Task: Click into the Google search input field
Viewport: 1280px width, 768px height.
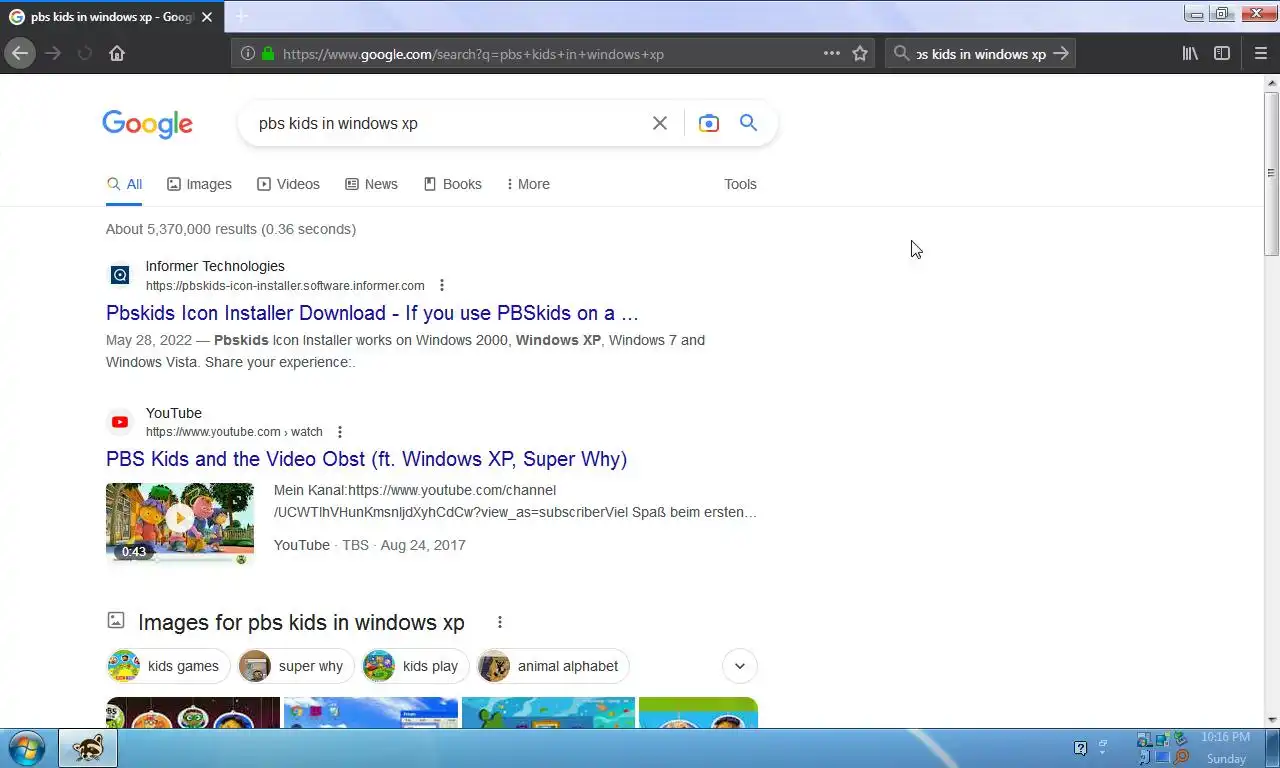Action: pyautogui.click(x=450, y=123)
